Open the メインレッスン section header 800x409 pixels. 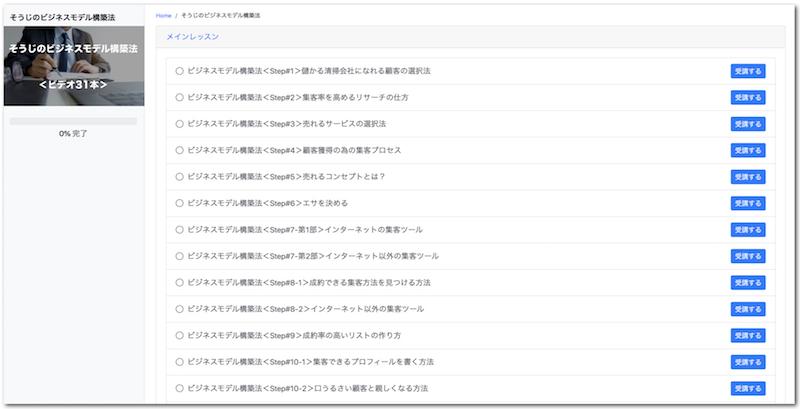click(193, 37)
